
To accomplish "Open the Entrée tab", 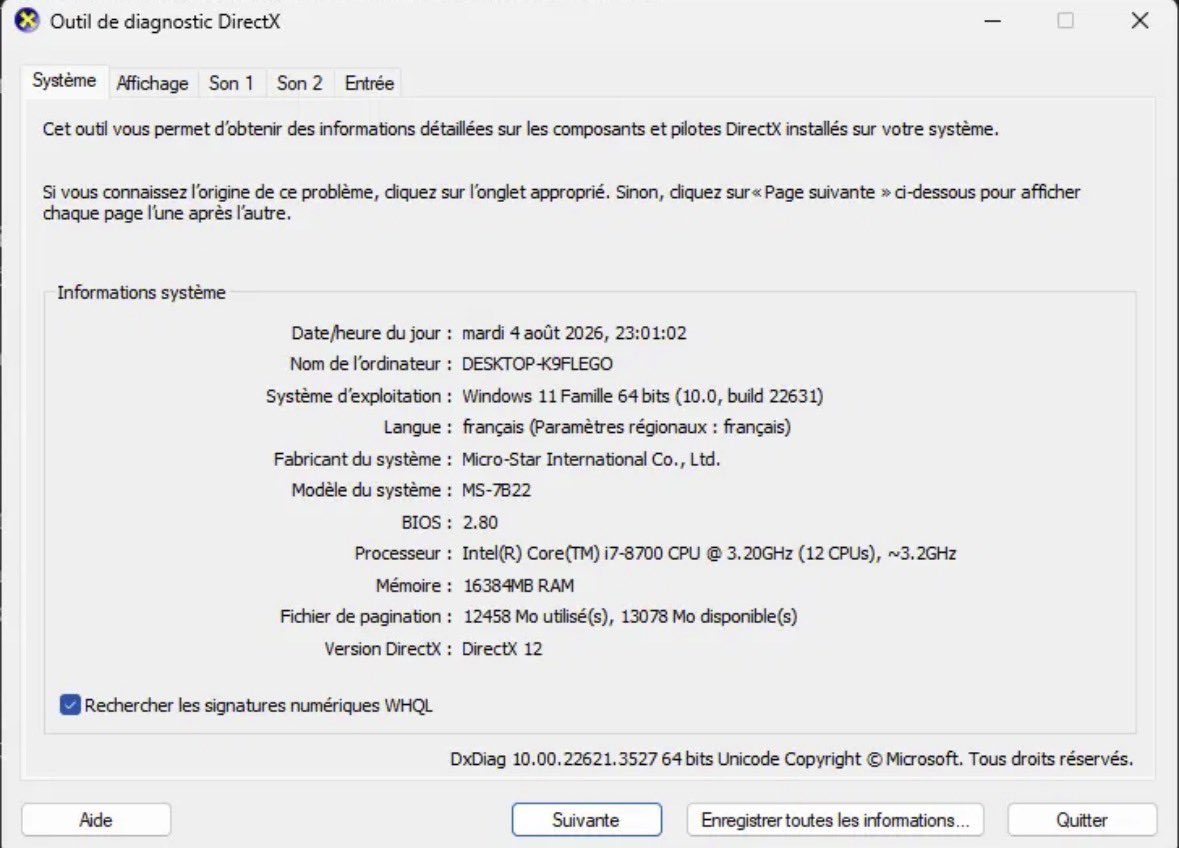I will [x=369, y=83].
